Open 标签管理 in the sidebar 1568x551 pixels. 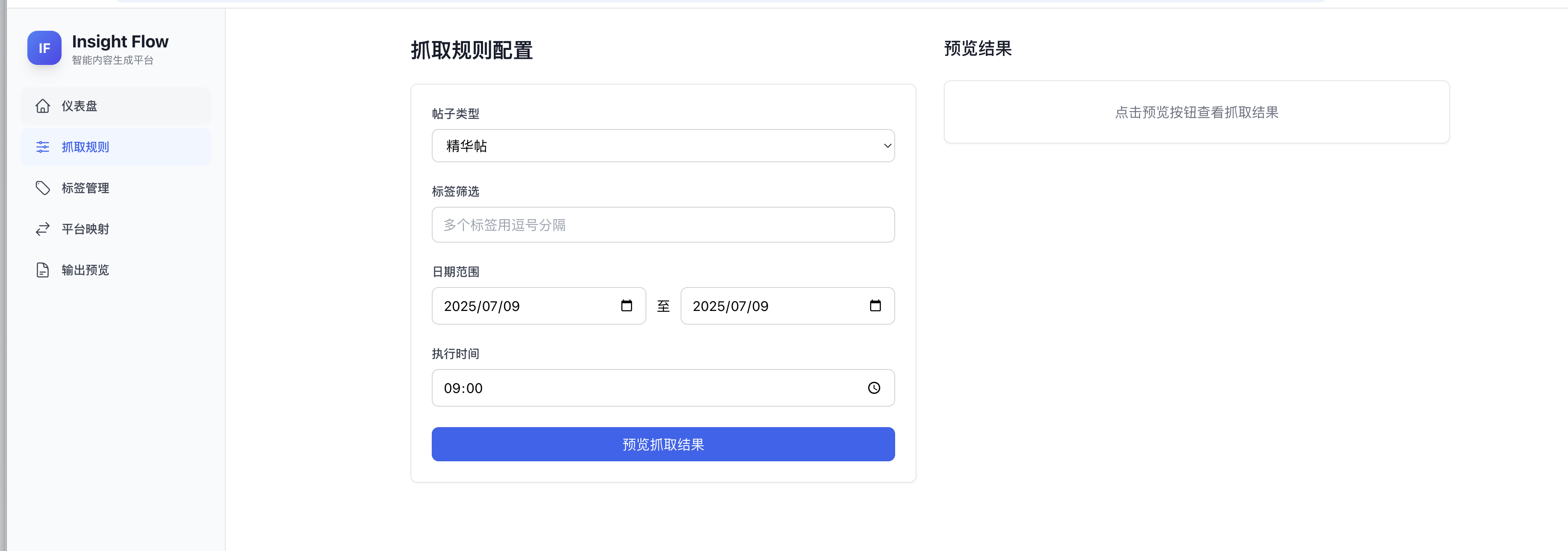[116, 188]
